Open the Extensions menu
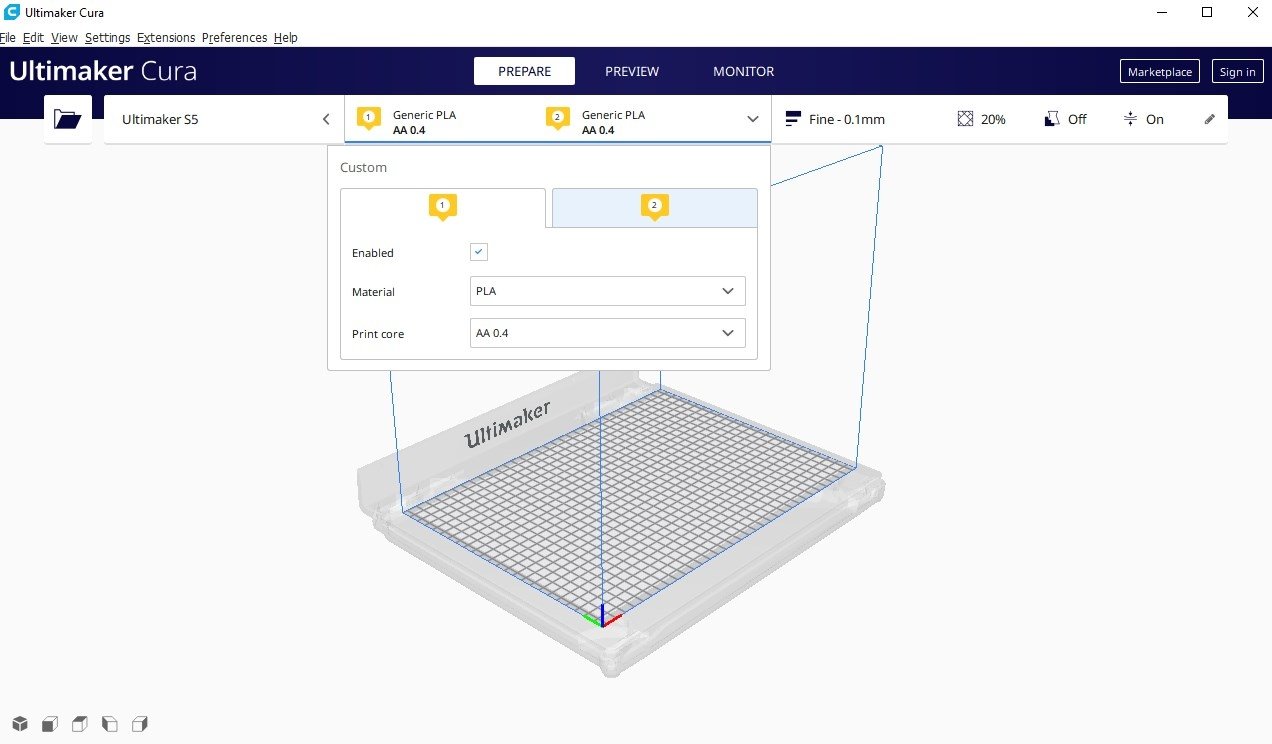Screen dimensions: 1272x744 point(166,37)
